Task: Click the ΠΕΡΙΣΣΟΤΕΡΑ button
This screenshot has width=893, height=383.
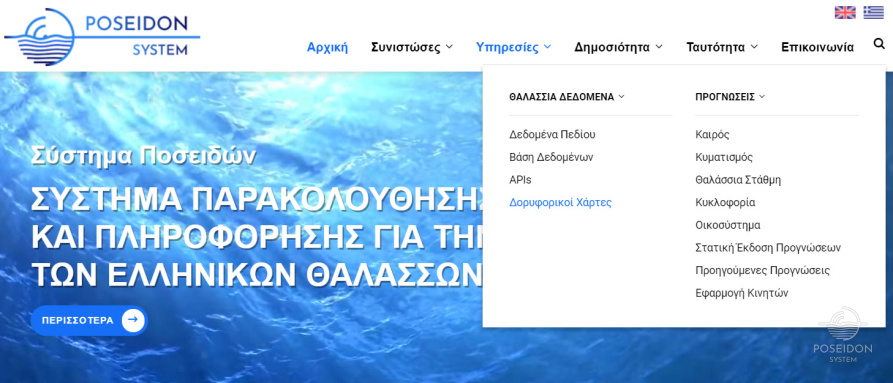Action: [x=89, y=320]
